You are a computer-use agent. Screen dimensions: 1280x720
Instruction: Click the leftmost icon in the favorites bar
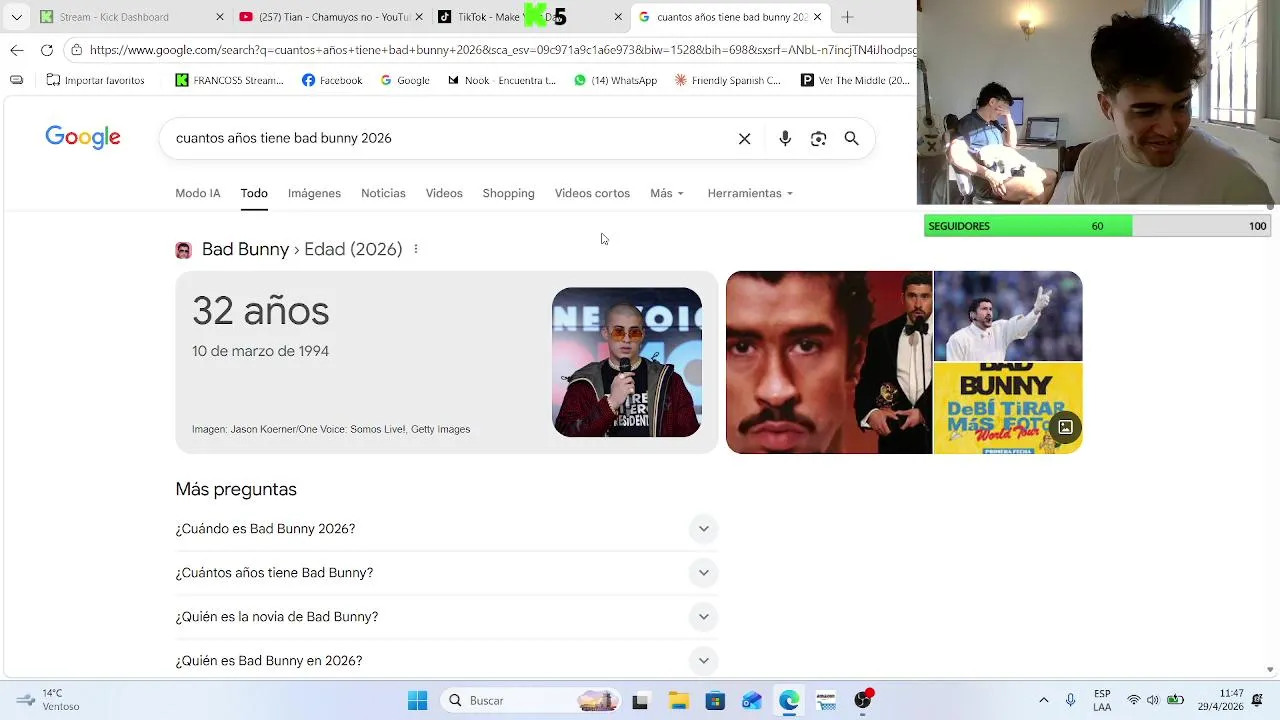click(x=16, y=80)
